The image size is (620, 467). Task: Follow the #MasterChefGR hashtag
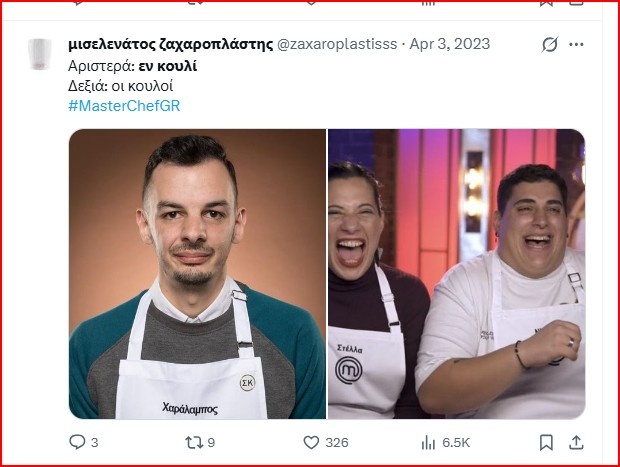click(x=124, y=106)
